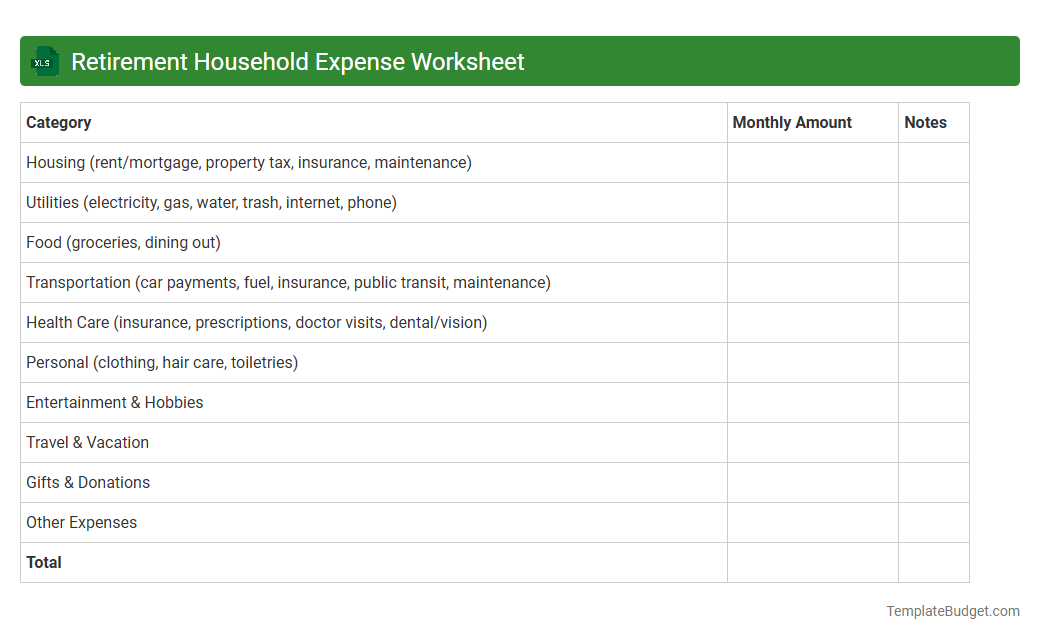Click the Utilities category cell

(211, 202)
